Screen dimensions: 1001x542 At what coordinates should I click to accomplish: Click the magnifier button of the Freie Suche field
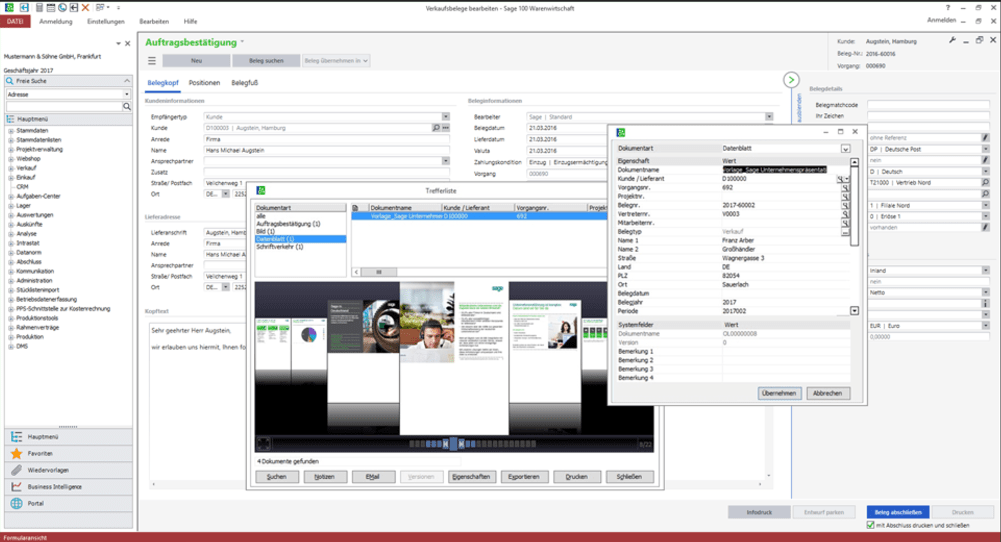[126, 107]
